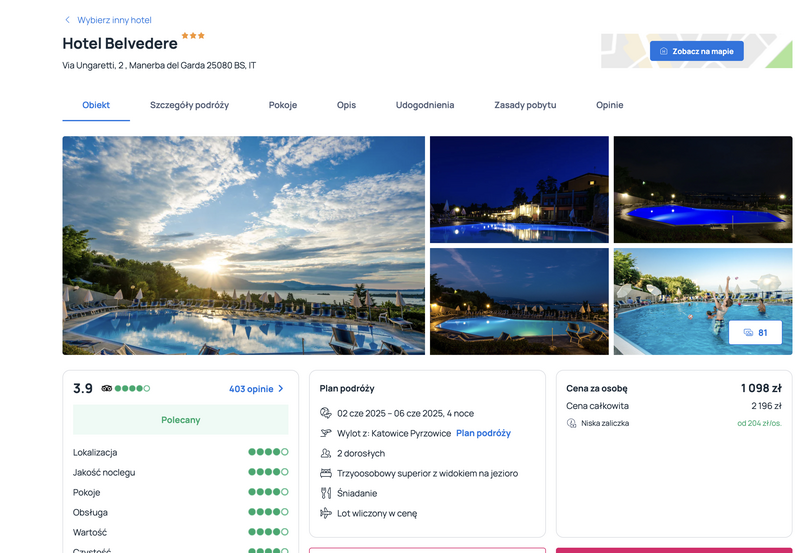Click the overall '3.9' rating score
Image resolution: width=800 pixels, height=553 pixels.
83,388
